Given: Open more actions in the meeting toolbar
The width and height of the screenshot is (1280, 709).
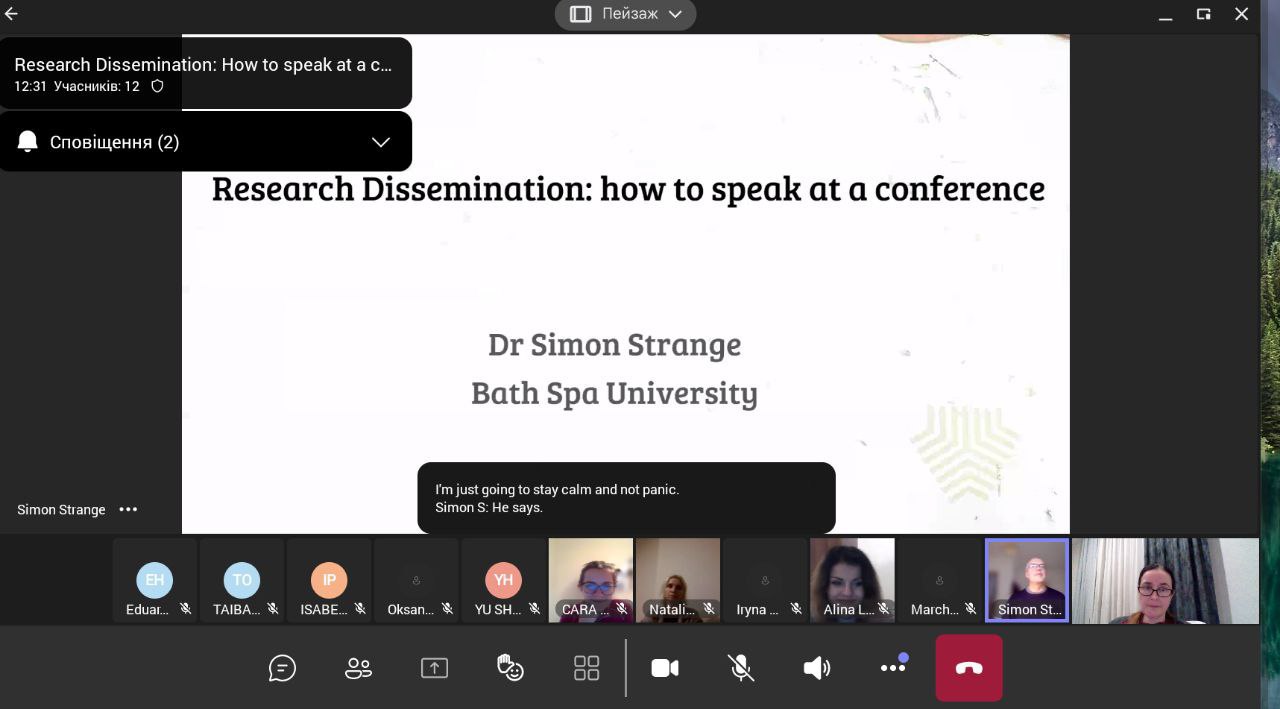Looking at the screenshot, I should click(893, 668).
